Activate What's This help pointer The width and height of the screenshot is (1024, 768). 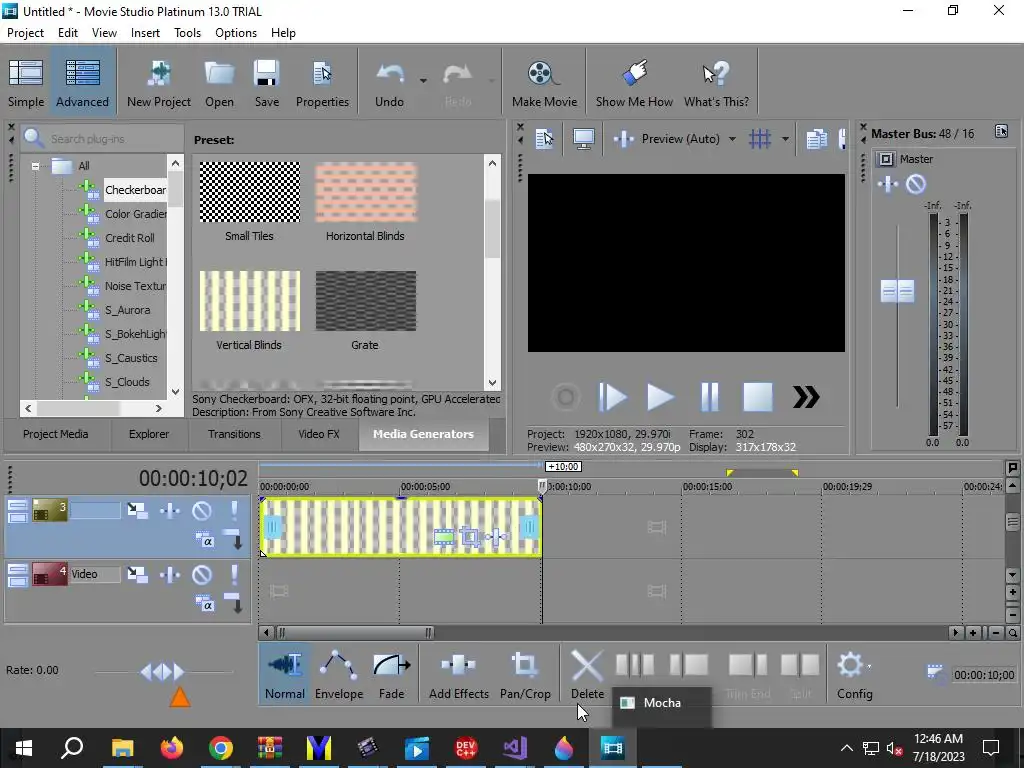click(716, 82)
